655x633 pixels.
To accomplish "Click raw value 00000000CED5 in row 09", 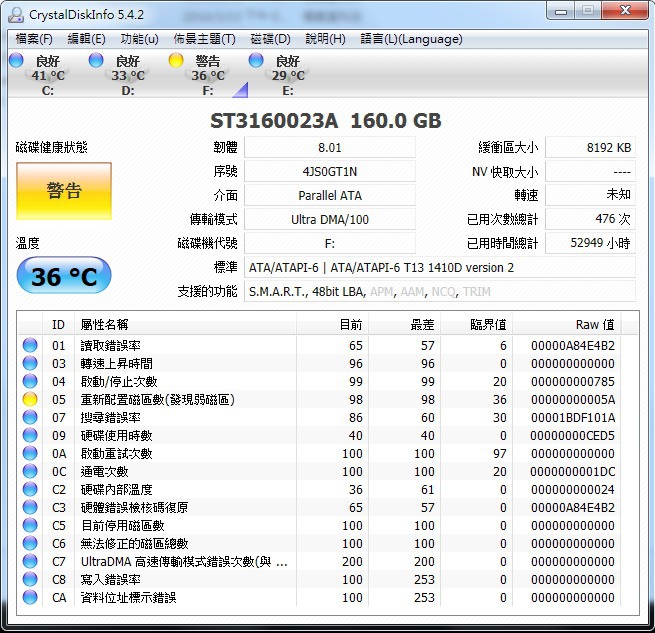I will [573, 436].
